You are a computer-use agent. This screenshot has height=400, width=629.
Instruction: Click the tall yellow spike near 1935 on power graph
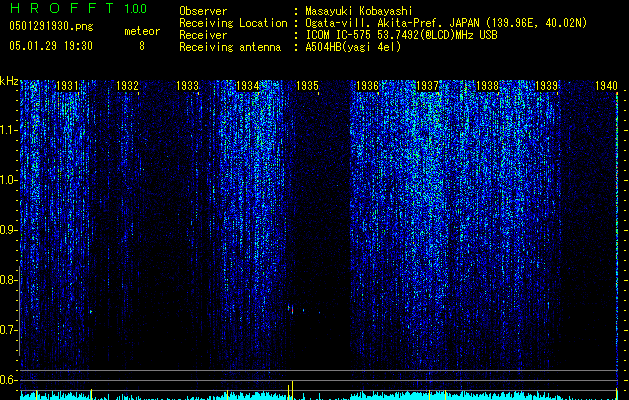[292, 390]
